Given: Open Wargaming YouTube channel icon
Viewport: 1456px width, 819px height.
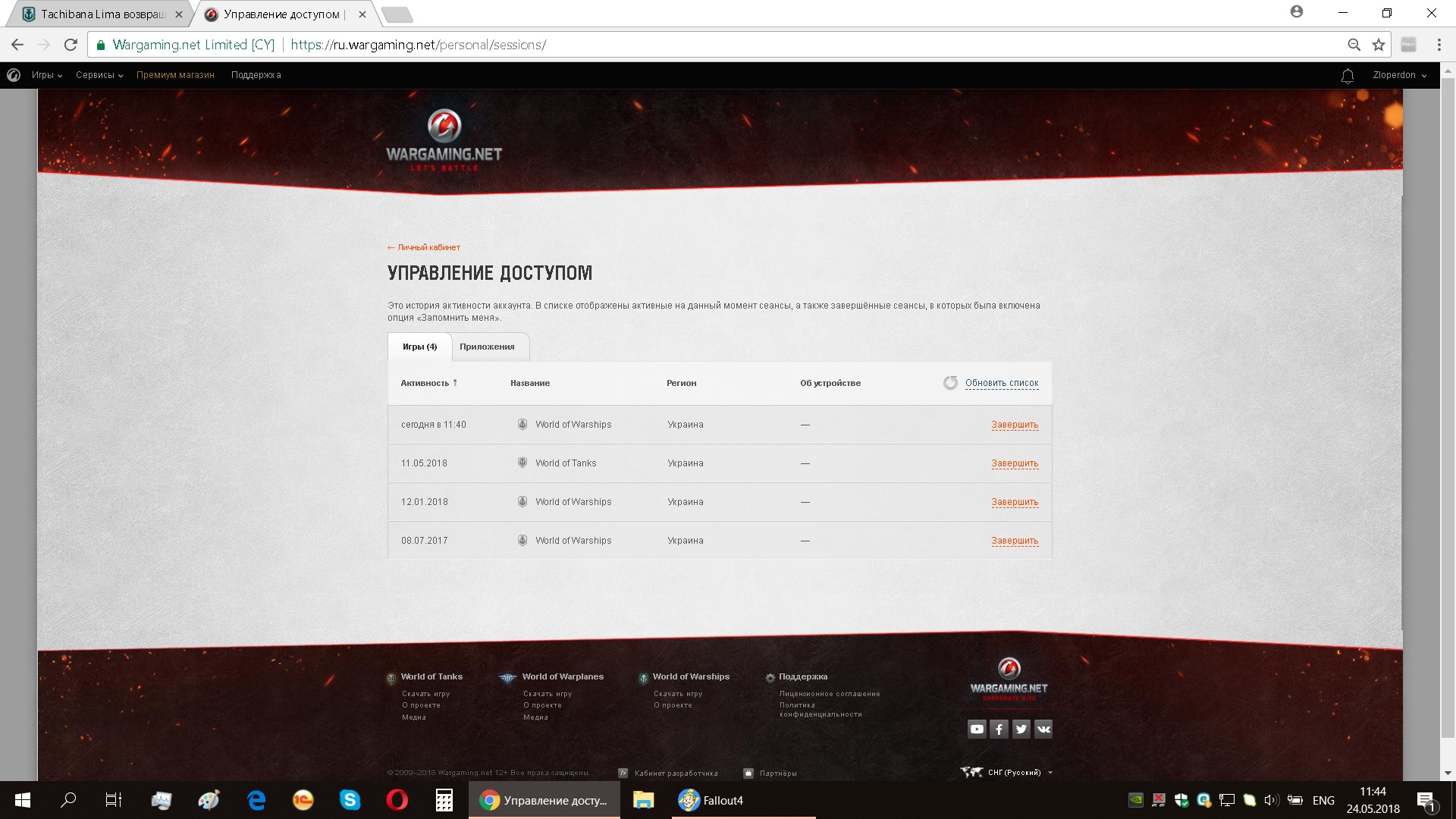Looking at the screenshot, I should tap(977, 729).
